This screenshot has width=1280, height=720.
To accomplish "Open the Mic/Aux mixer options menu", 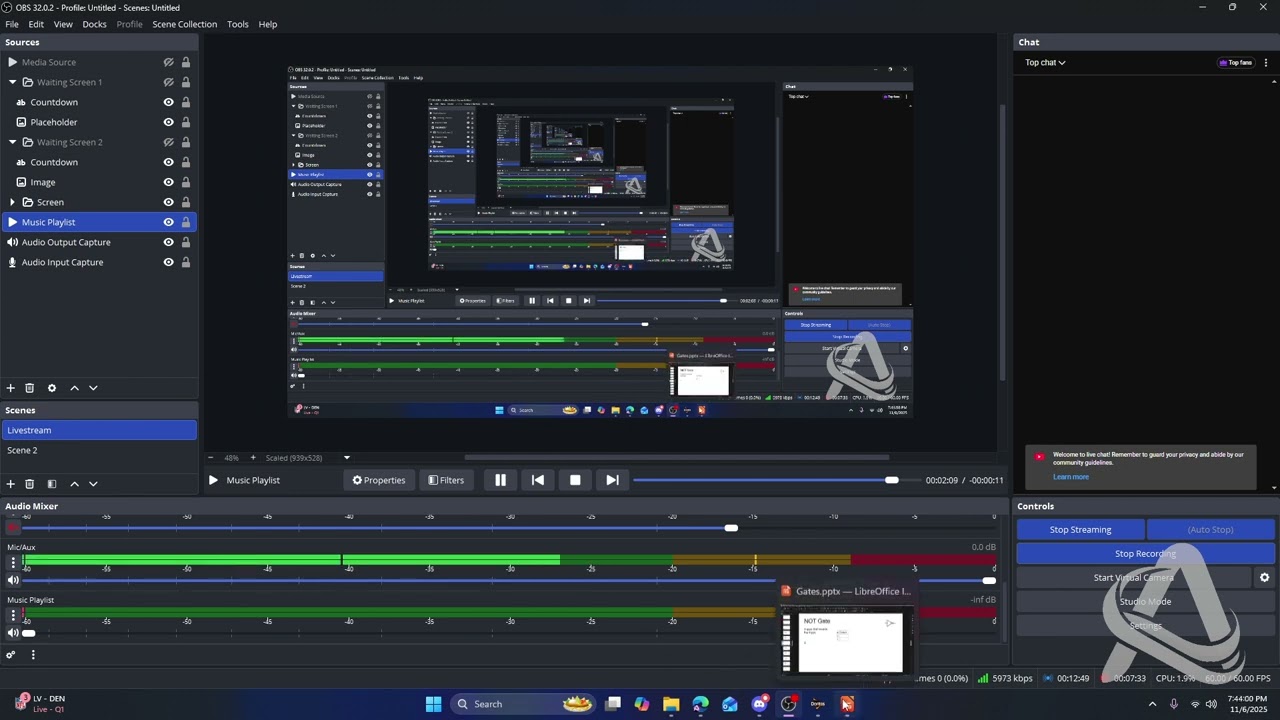I will 13,562.
